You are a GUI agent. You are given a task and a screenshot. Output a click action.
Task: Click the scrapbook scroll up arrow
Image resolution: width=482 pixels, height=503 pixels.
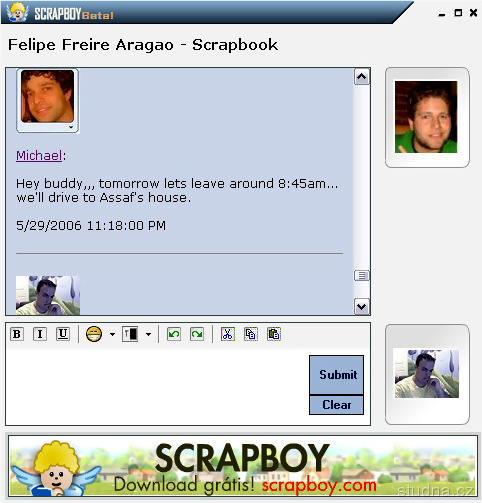click(362, 77)
